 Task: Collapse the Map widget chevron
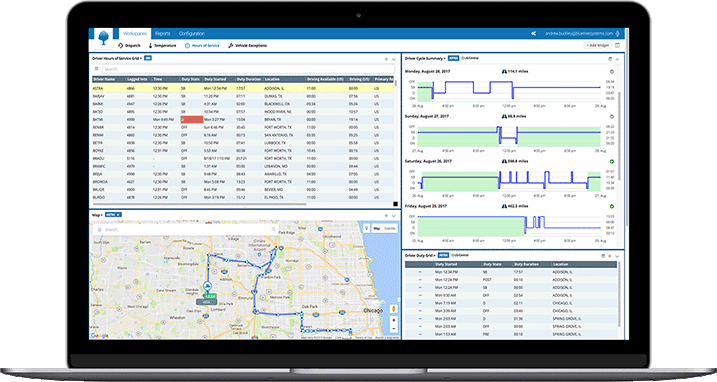[394, 216]
